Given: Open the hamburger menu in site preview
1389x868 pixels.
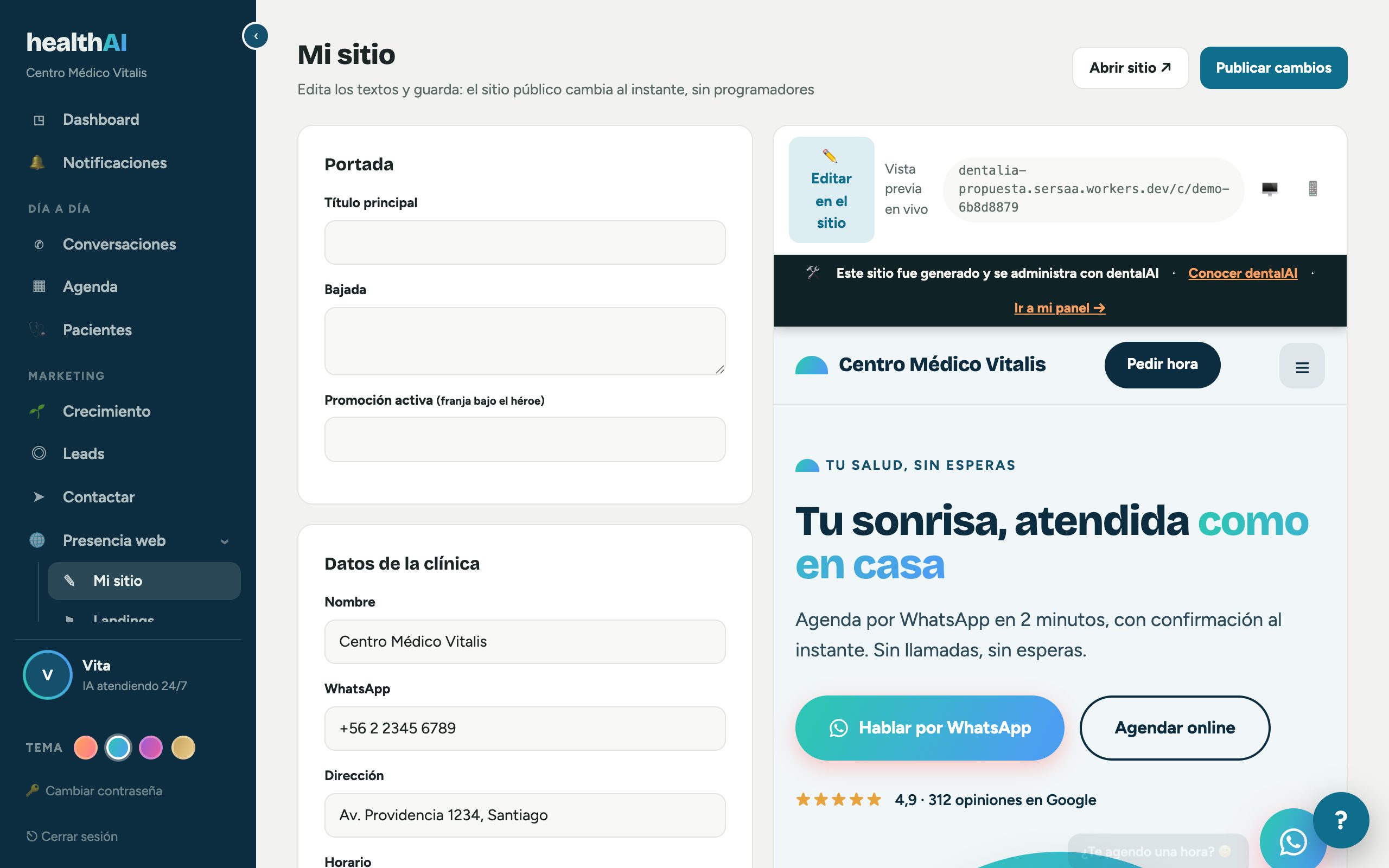Looking at the screenshot, I should point(1302,366).
